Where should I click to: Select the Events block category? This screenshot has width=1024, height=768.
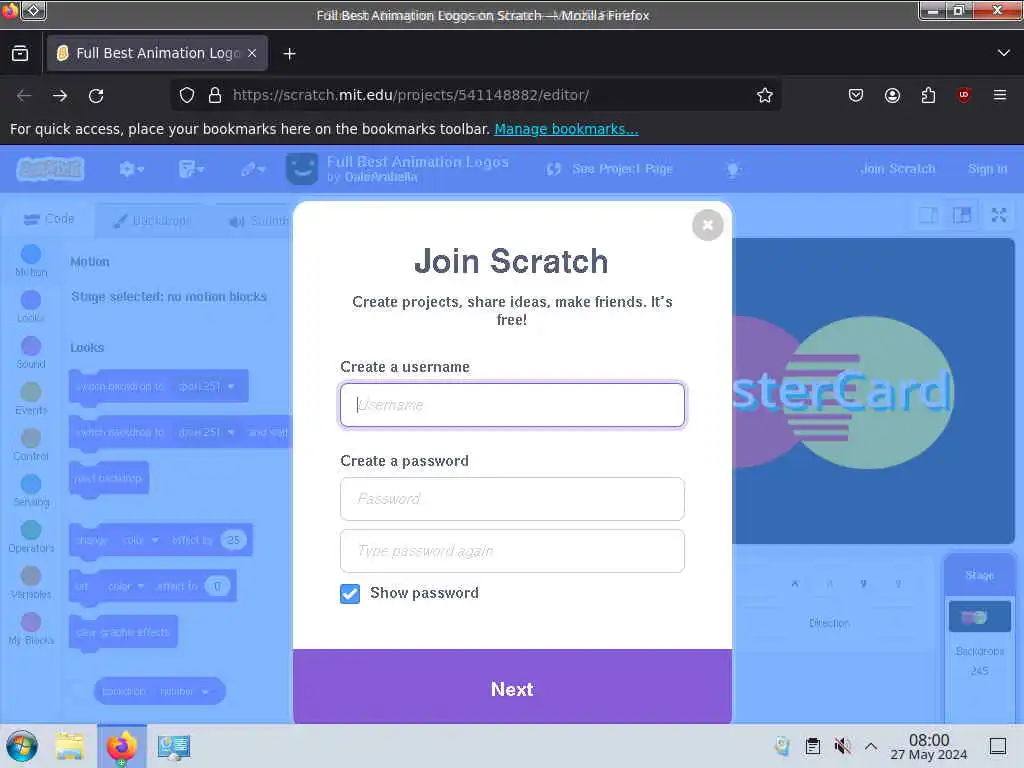click(x=31, y=399)
